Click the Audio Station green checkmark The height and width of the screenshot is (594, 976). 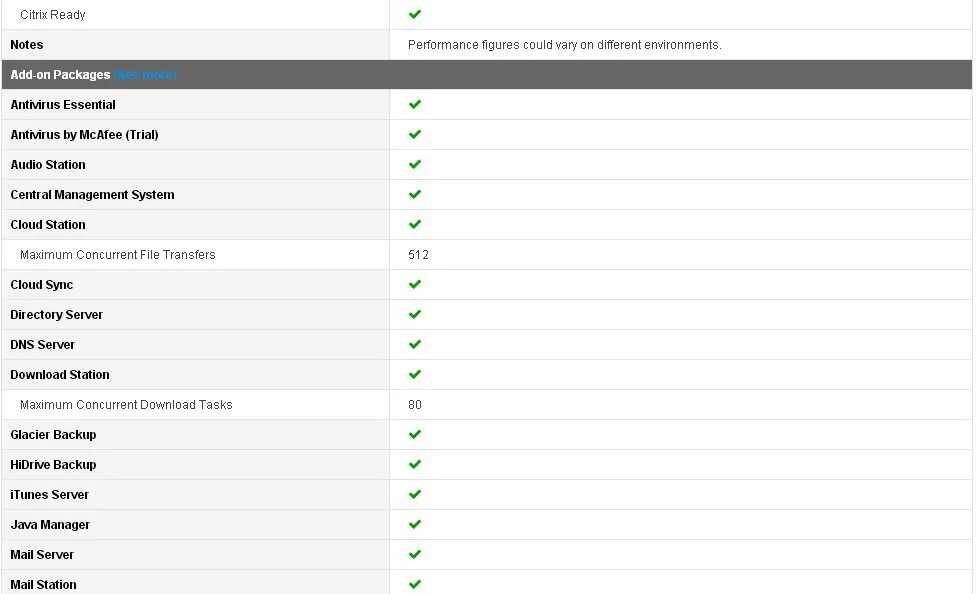(415, 164)
